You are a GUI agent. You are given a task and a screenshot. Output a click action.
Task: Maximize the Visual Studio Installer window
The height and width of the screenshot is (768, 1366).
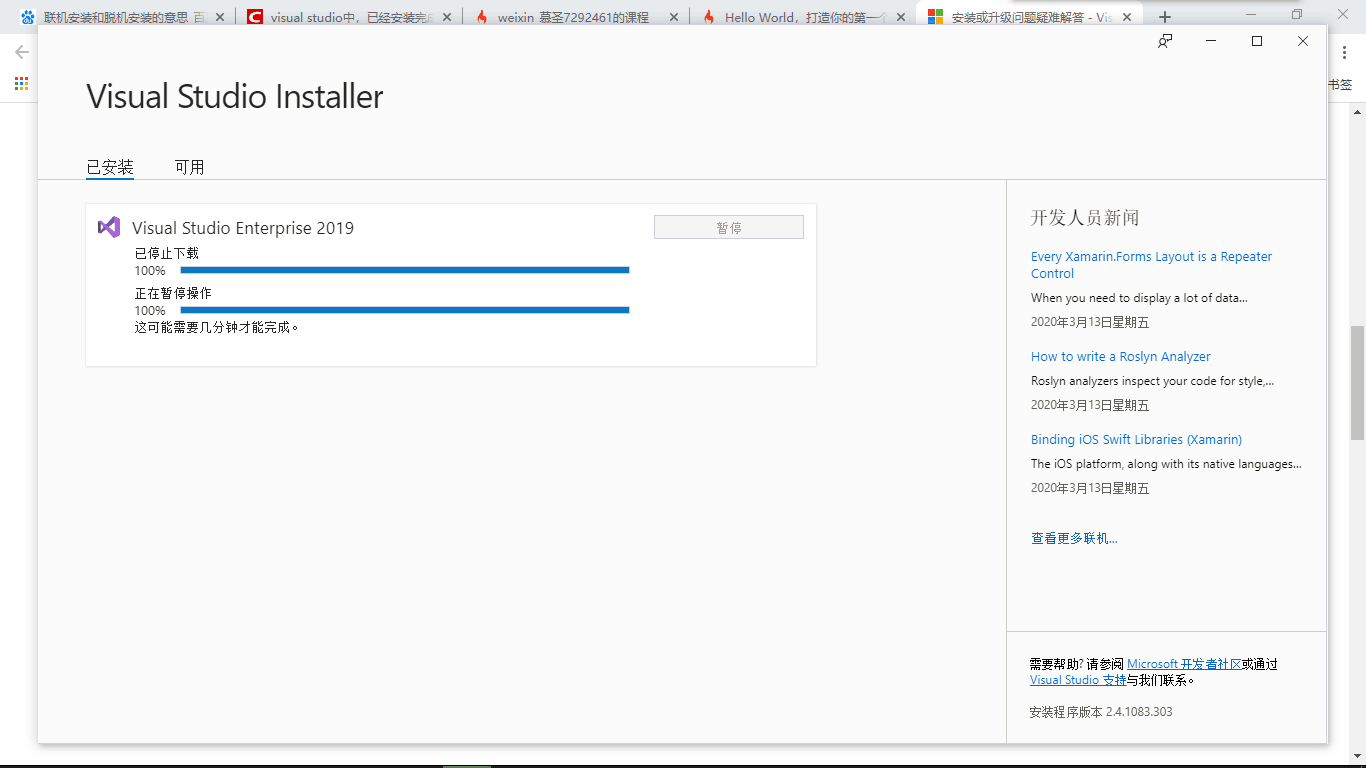click(x=1257, y=41)
